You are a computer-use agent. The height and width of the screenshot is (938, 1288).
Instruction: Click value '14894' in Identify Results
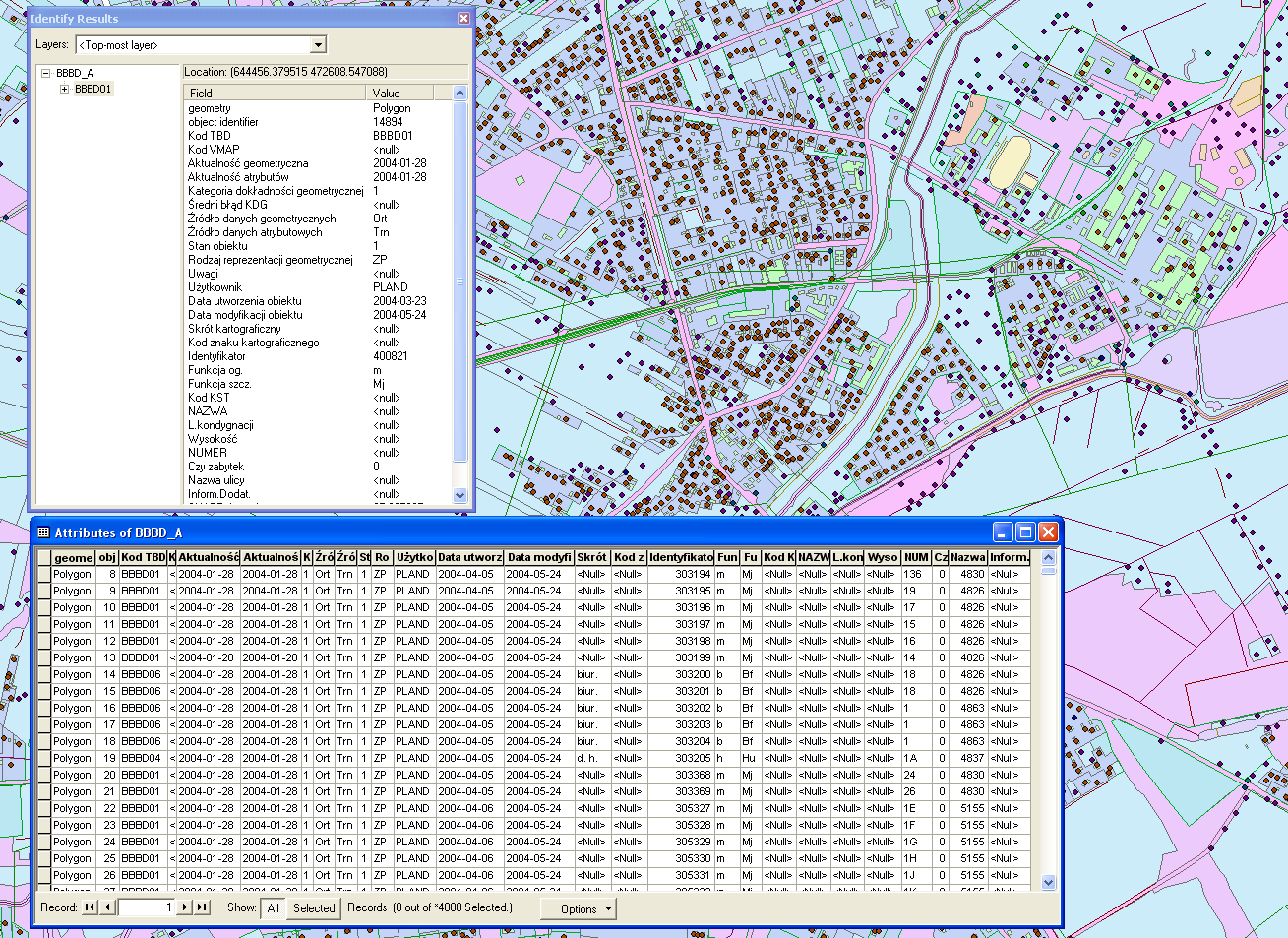coord(388,122)
